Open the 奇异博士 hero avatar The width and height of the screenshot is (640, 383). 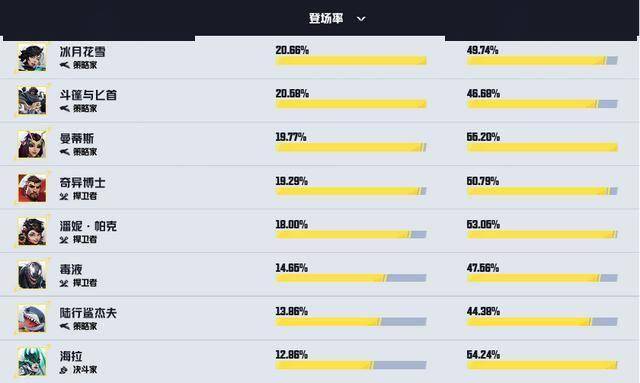click(x=32, y=188)
